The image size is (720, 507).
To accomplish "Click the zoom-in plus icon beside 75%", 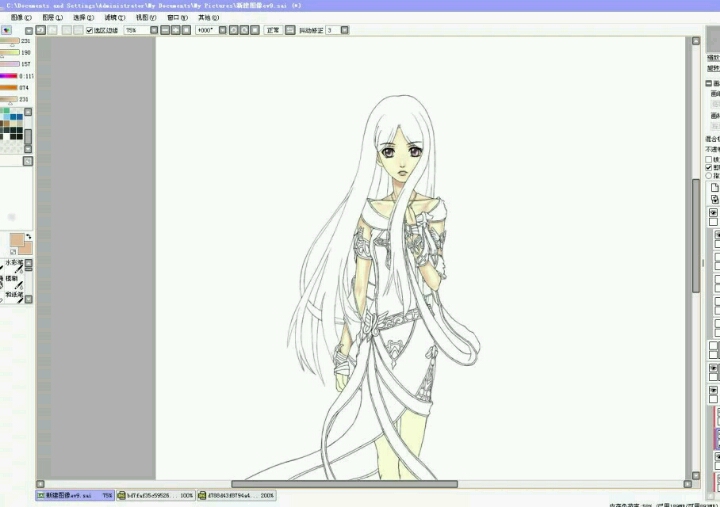I will tap(175, 30).
